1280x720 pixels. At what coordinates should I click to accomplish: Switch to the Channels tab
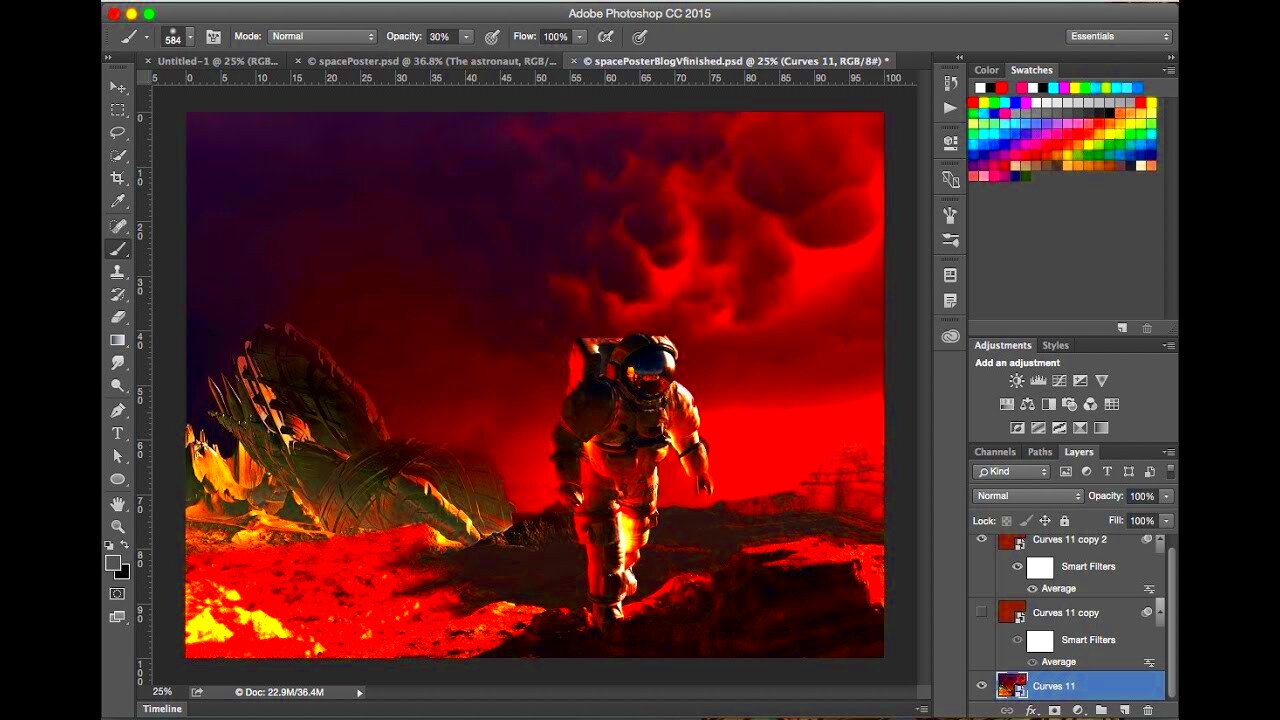(995, 452)
